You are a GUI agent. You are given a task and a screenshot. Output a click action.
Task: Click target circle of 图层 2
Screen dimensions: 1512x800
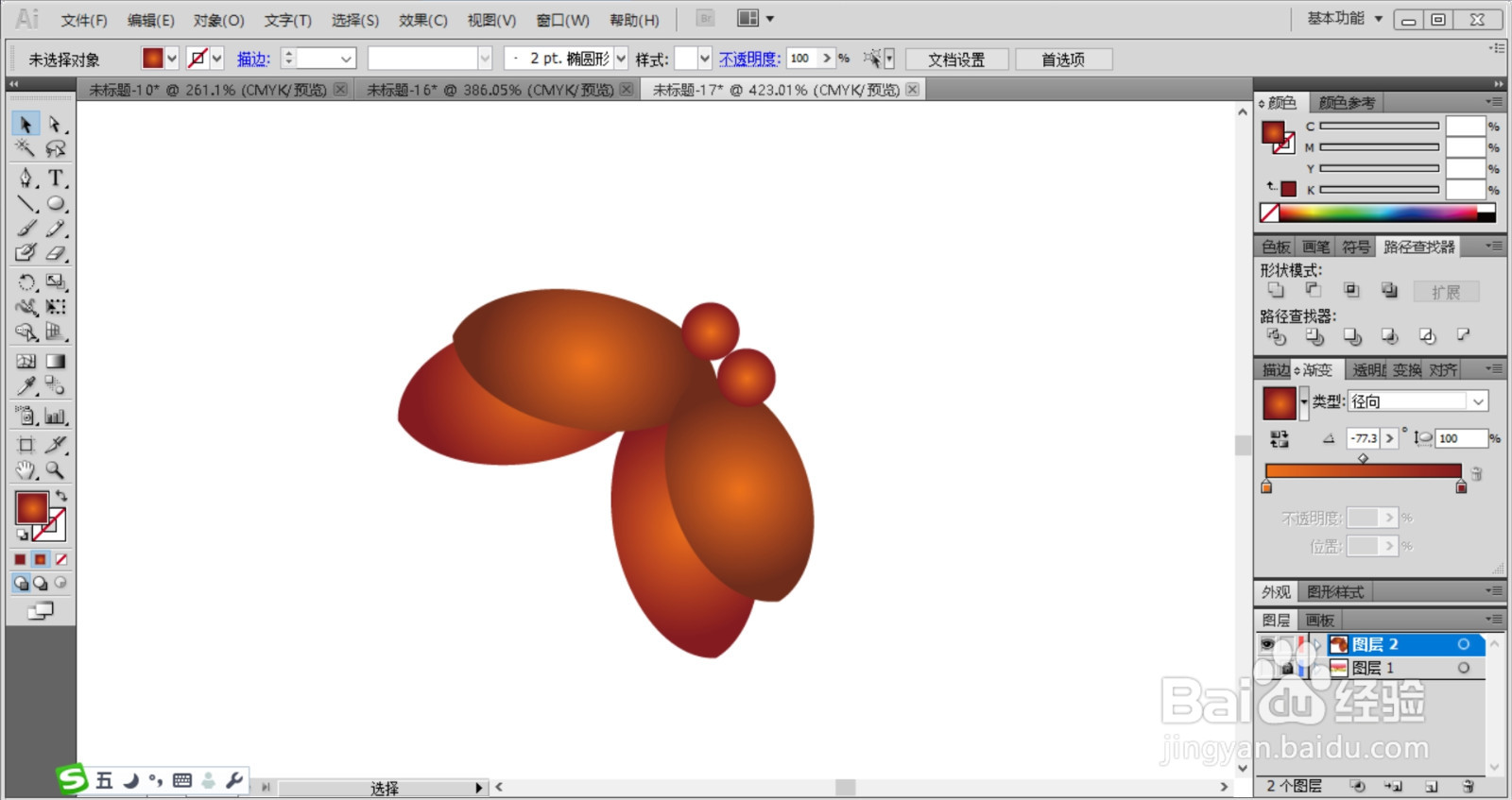(x=1463, y=644)
